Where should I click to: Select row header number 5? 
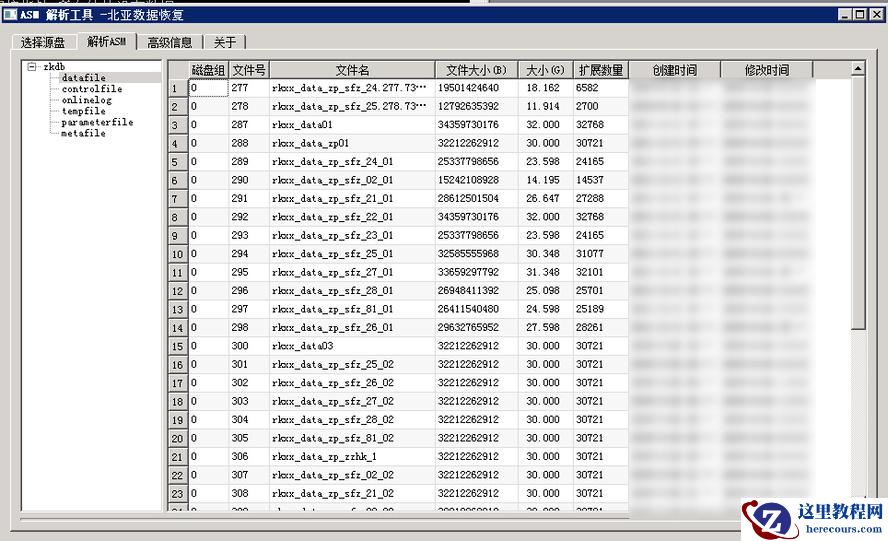pyautogui.click(x=178, y=162)
